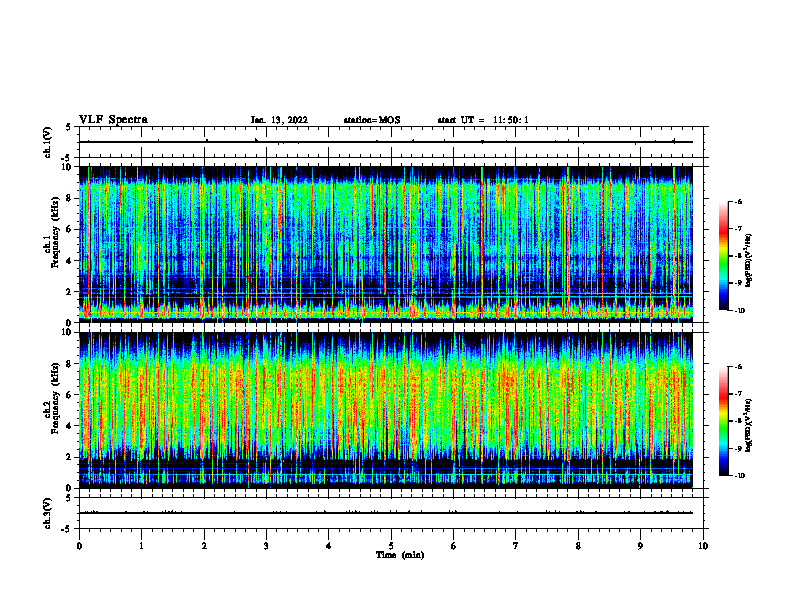Image resolution: width=792 pixels, height=612 pixels.
Task: Click the ch.3 voltage waveform trace
Action: tap(386, 513)
